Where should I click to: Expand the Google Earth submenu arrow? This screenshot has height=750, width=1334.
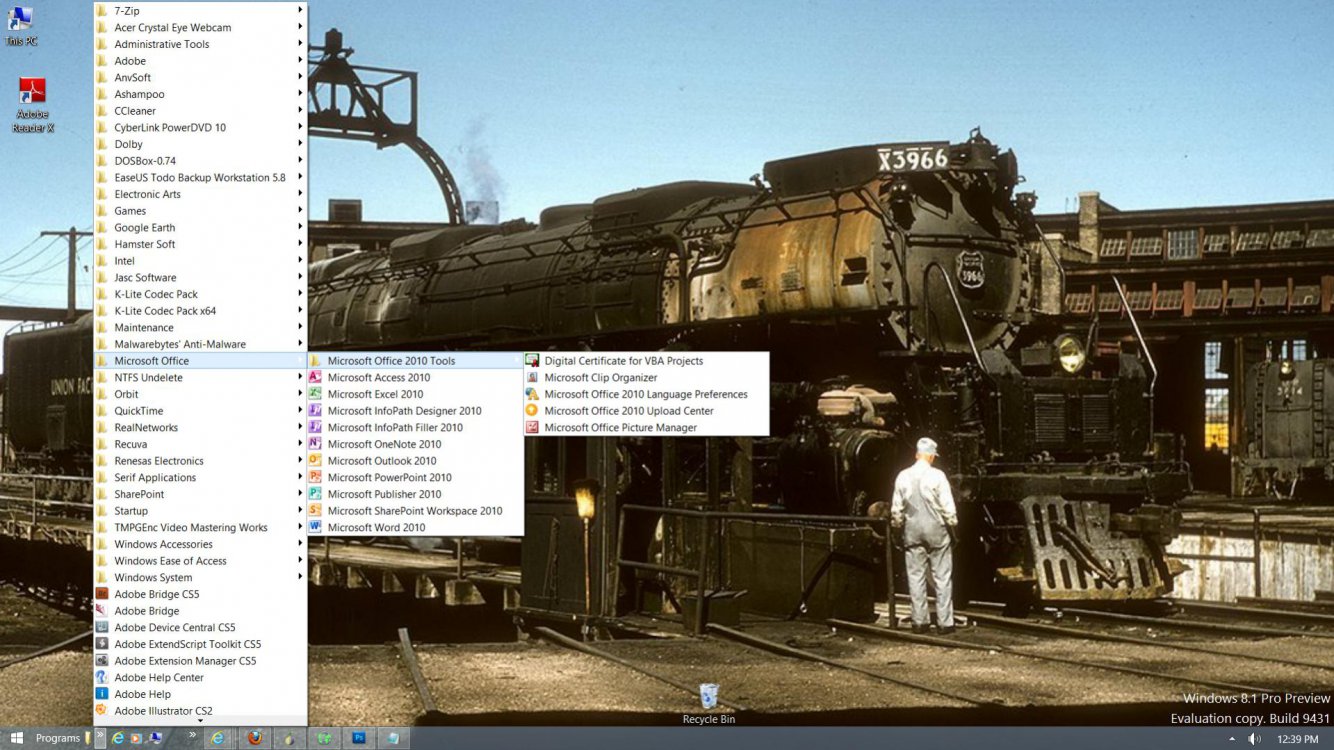click(x=300, y=227)
